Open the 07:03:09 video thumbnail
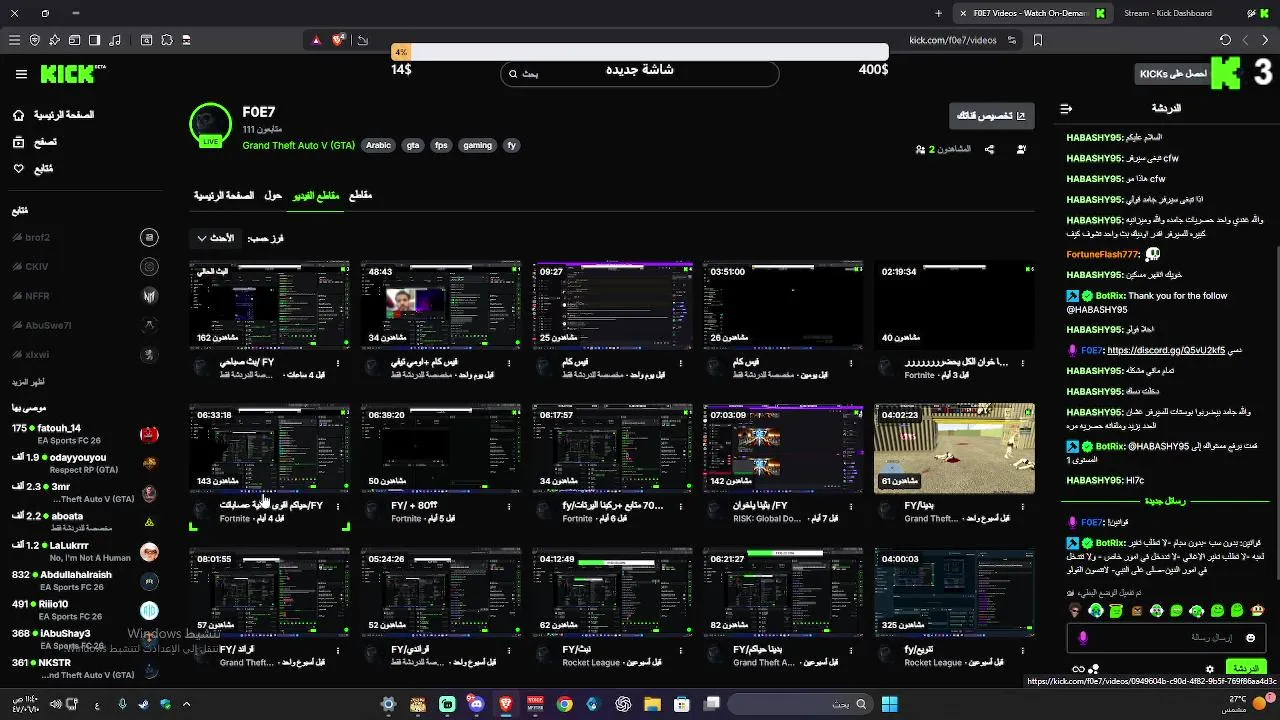This screenshot has height=720, width=1280. 783,449
